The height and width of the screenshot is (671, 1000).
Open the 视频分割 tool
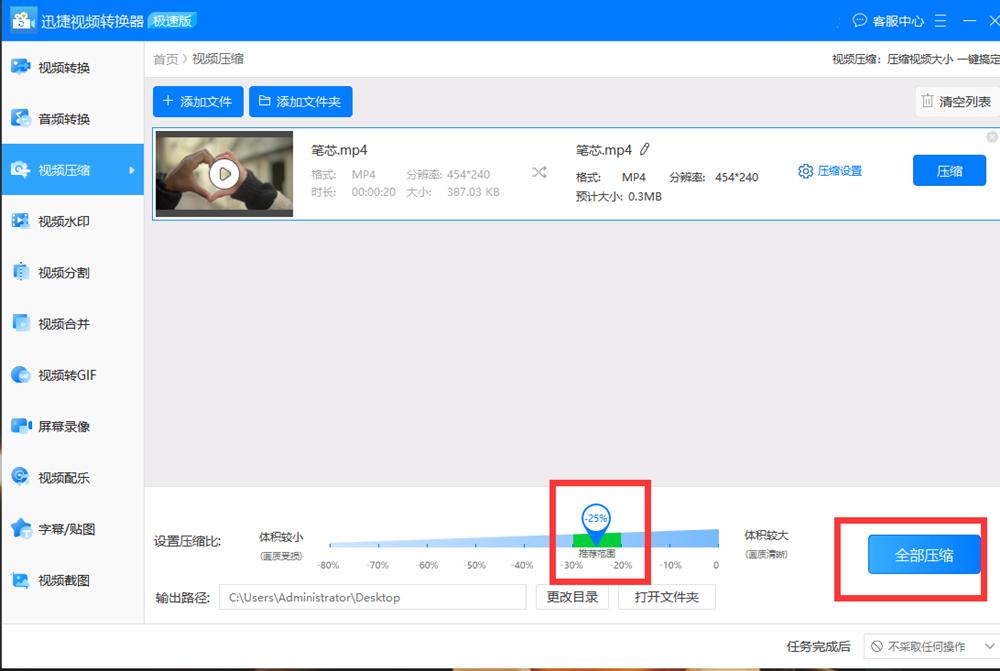coord(60,273)
